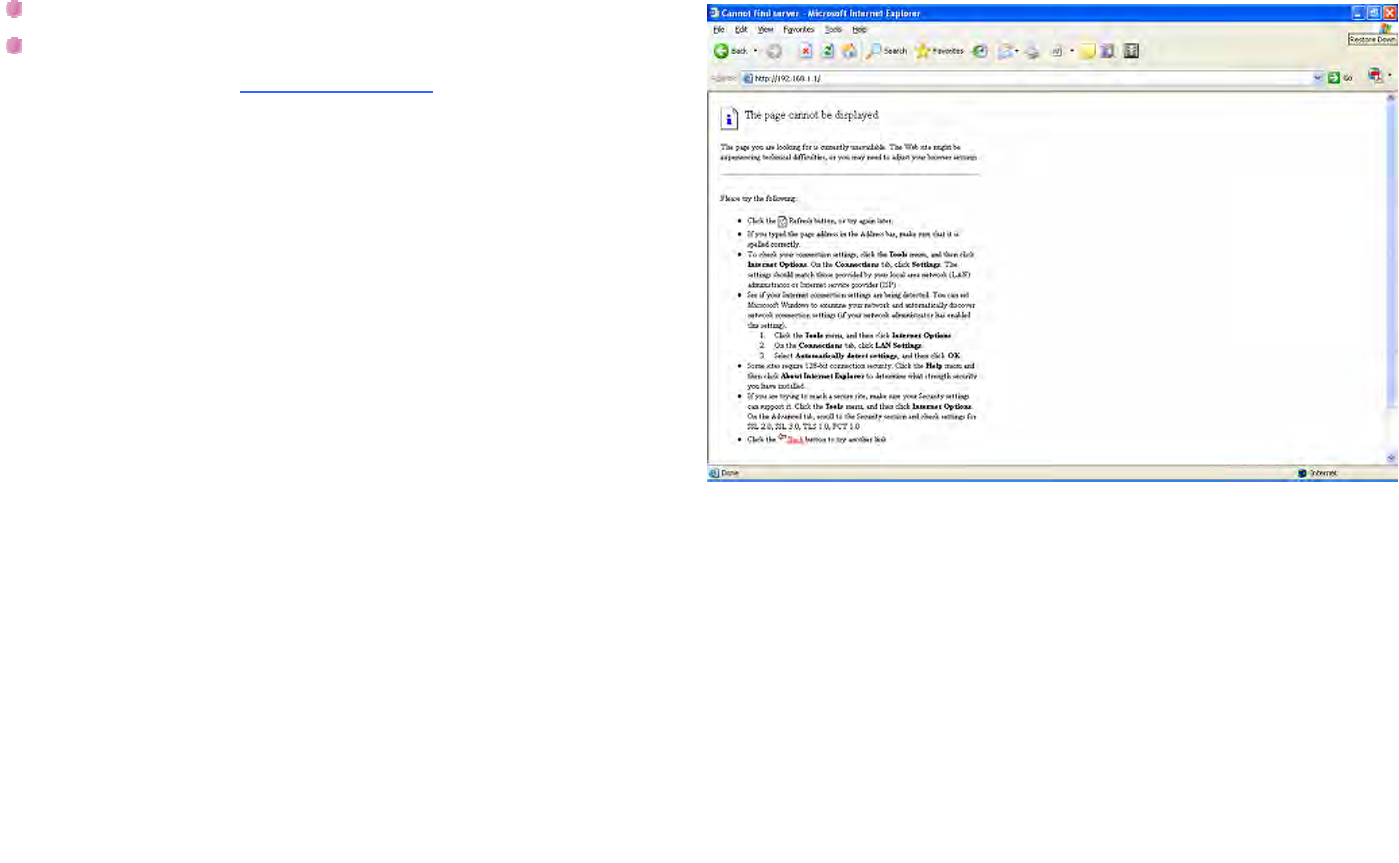Click the vertical scrollbar down arrow

tap(1391, 457)
